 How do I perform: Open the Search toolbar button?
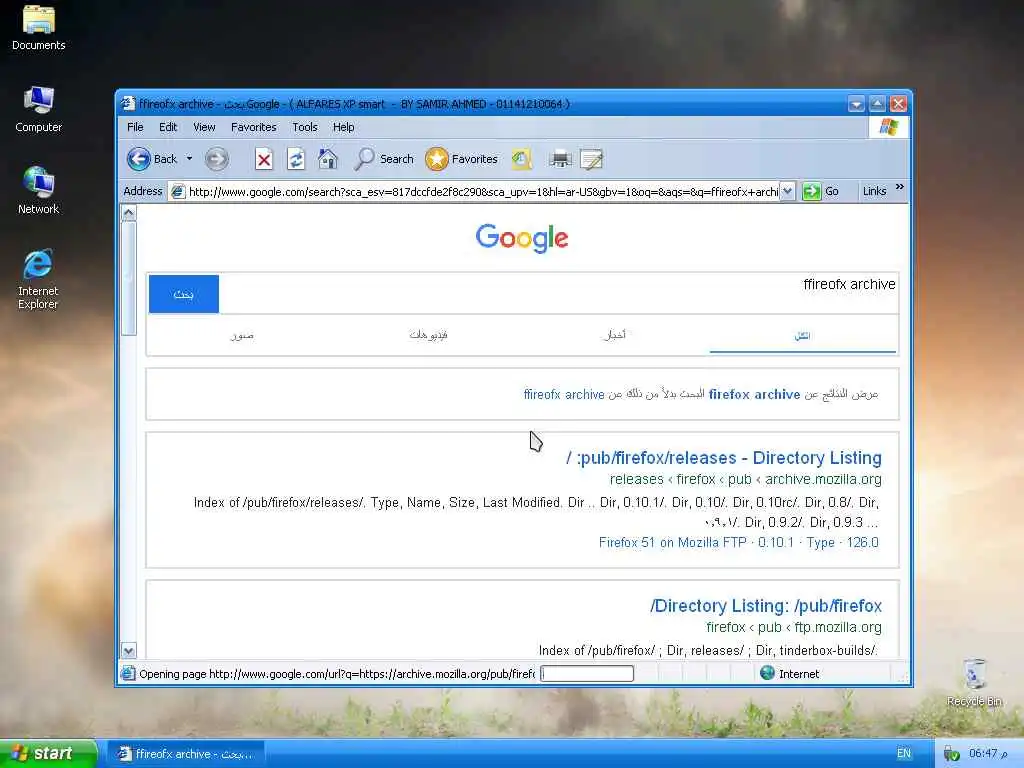coord(384,159)
